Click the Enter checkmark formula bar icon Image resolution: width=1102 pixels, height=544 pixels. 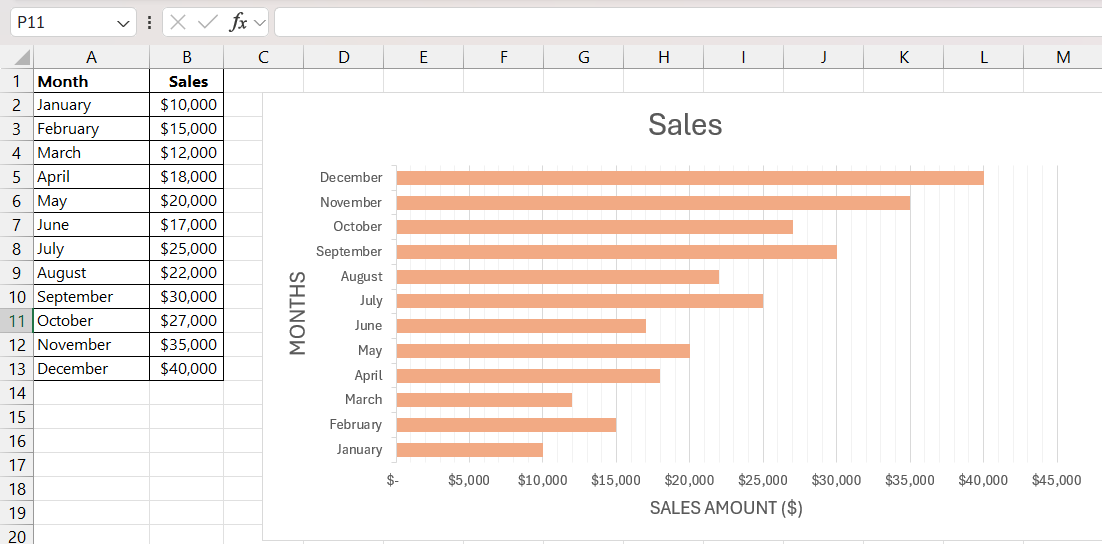click(208, 22)
